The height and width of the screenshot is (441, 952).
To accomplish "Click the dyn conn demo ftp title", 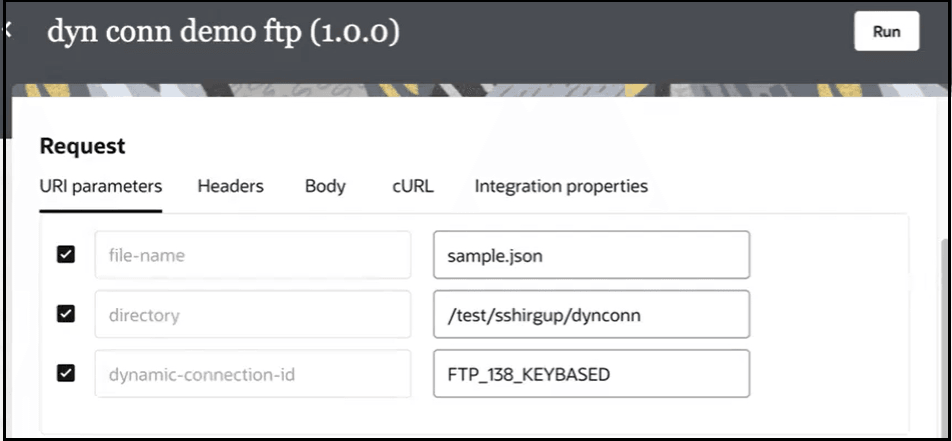I will 223,32.
